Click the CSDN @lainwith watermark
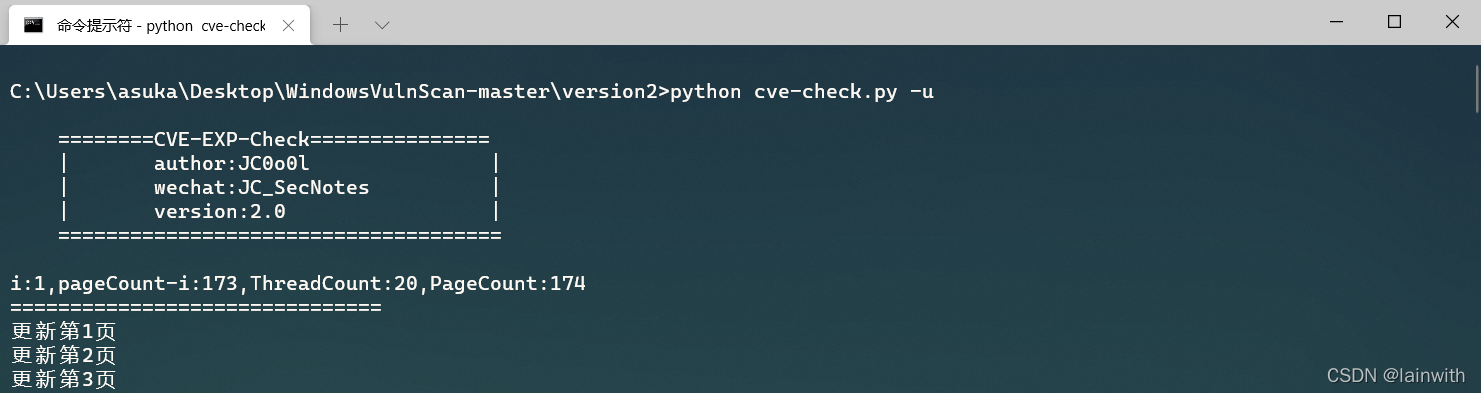This screenshot has height=393, width=1481. click(1396, 376)
